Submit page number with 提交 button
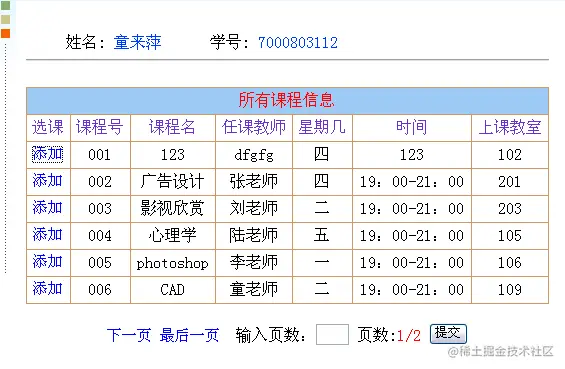This screenshot has height=369, width=565. point(448,334)
